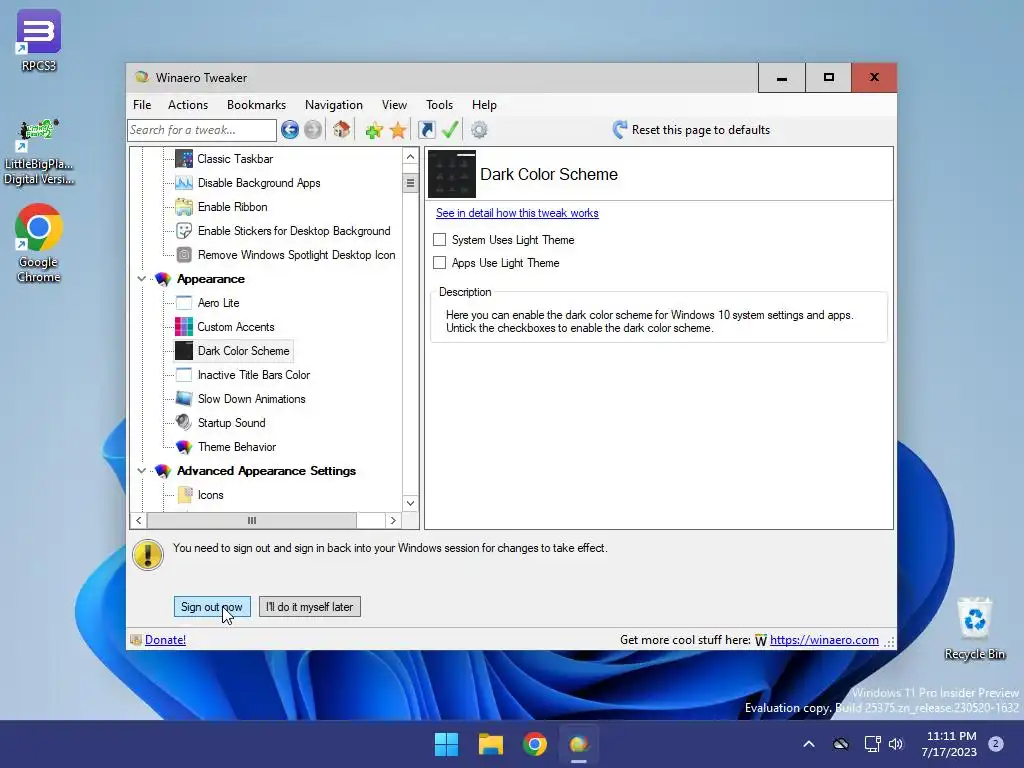Click the Startup Sound speaker icon
1024x768 pixels.
tap(184, 423)
